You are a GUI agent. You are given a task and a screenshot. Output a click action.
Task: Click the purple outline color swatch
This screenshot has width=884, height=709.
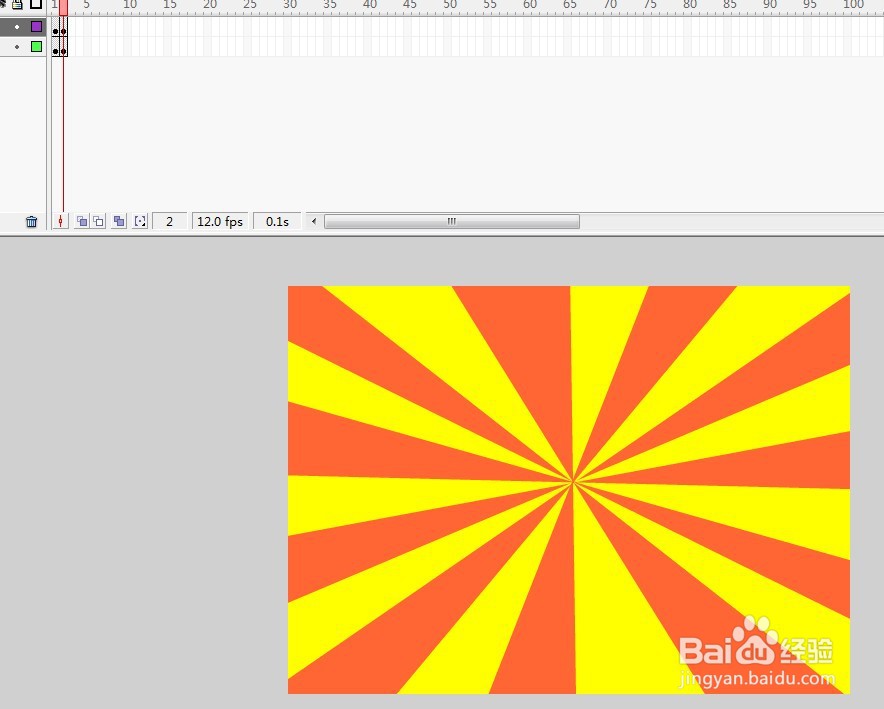[36, 26]
